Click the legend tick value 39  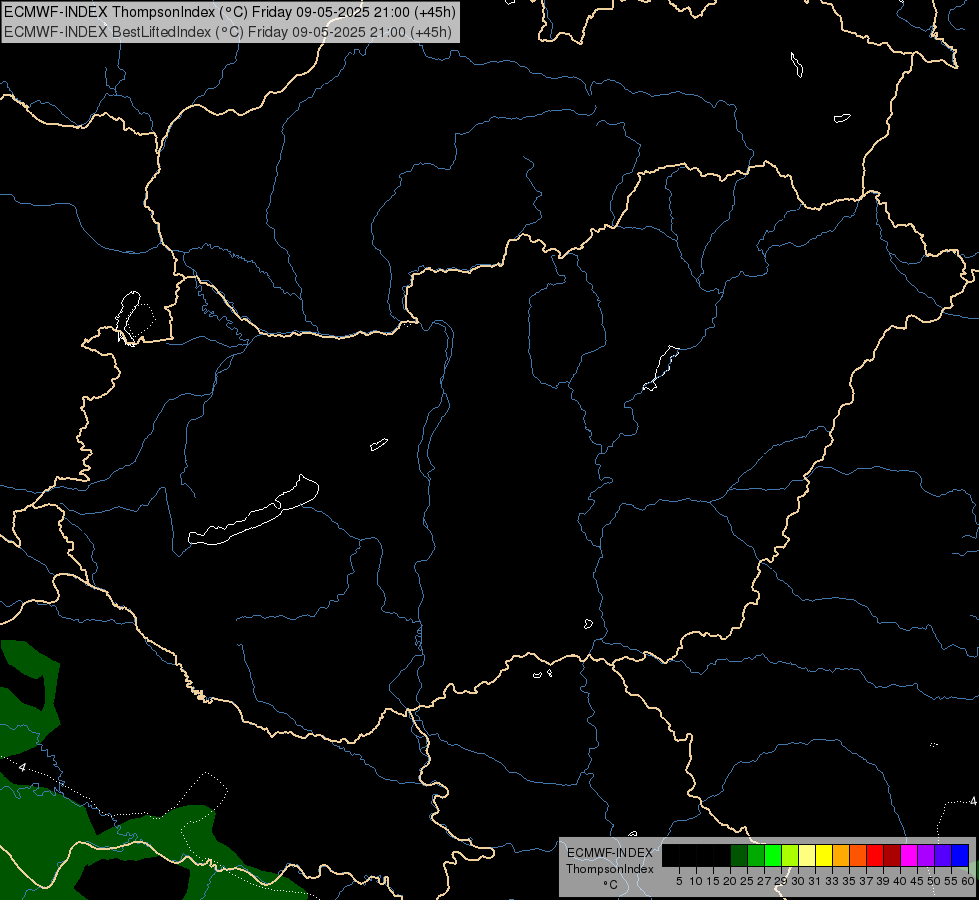[x=882, y=881]
